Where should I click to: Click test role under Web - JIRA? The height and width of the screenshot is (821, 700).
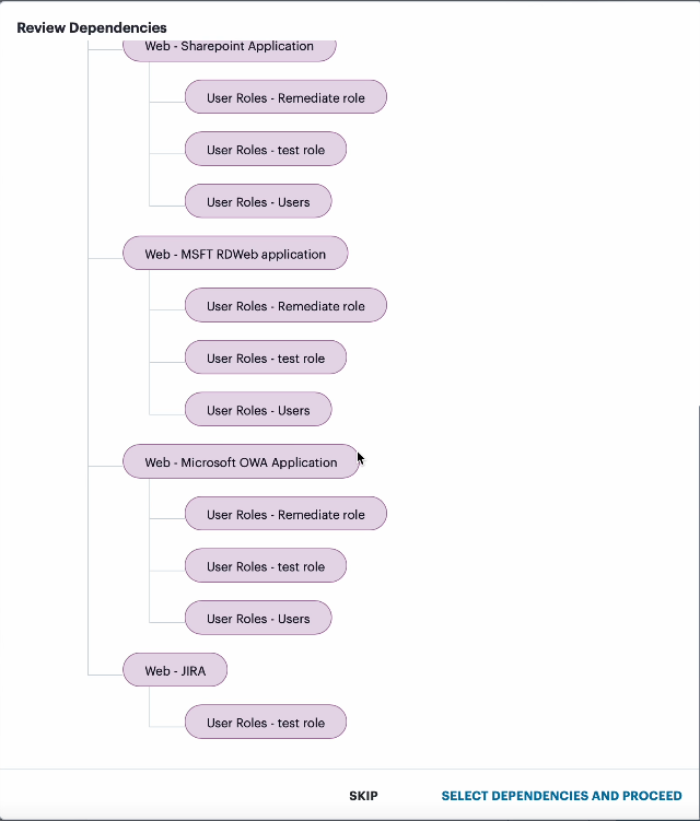pos(265,722)
